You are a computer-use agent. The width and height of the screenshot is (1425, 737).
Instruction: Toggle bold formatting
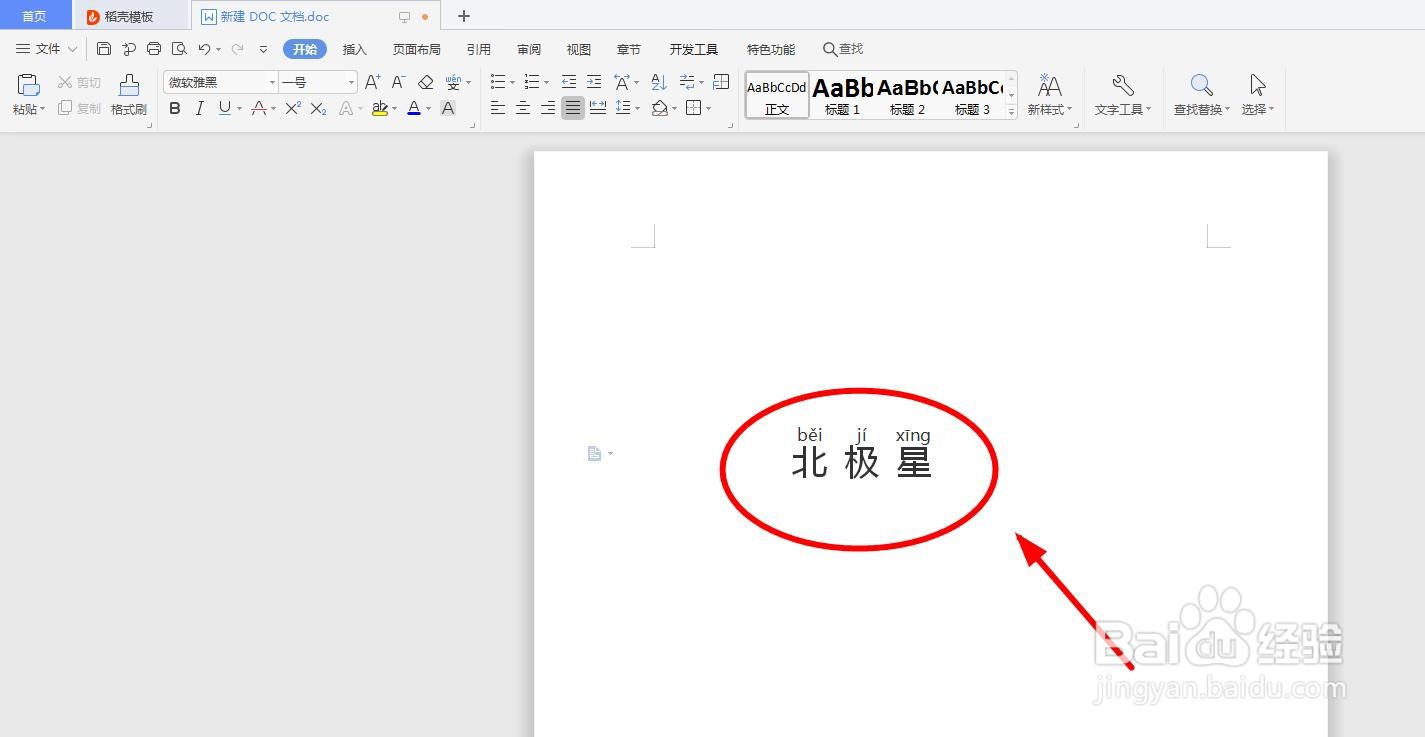[x=175, y=108]
